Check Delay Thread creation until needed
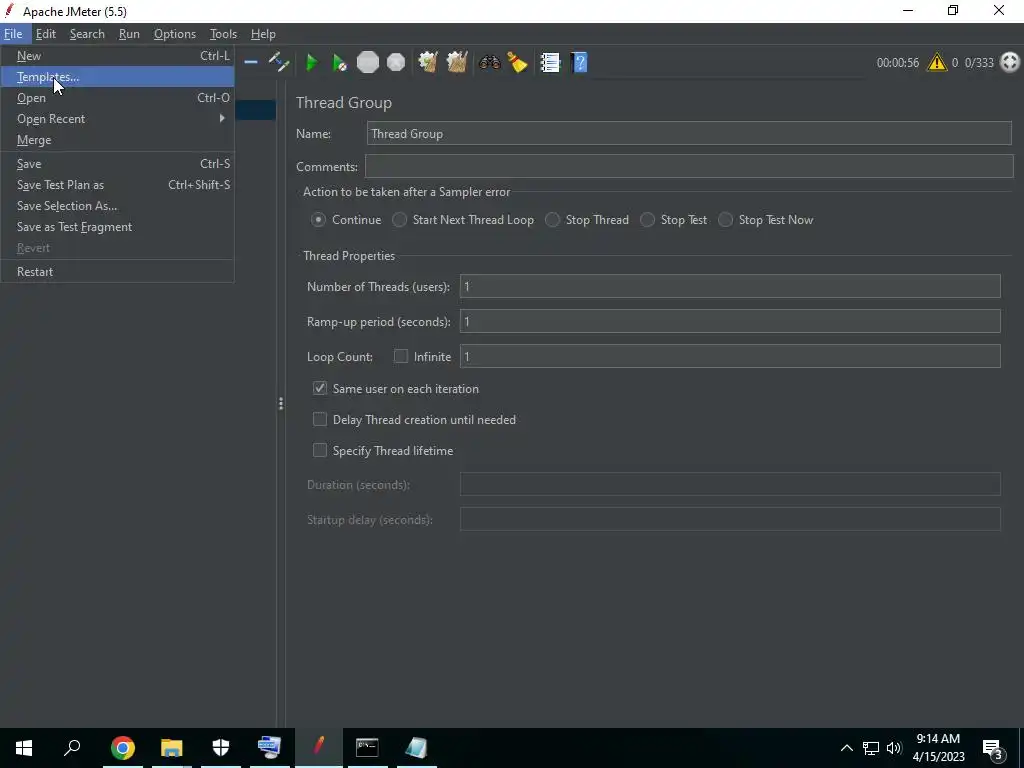Image resolution: width=1024 pixels, height=768 pixels. tap(319, 419)
